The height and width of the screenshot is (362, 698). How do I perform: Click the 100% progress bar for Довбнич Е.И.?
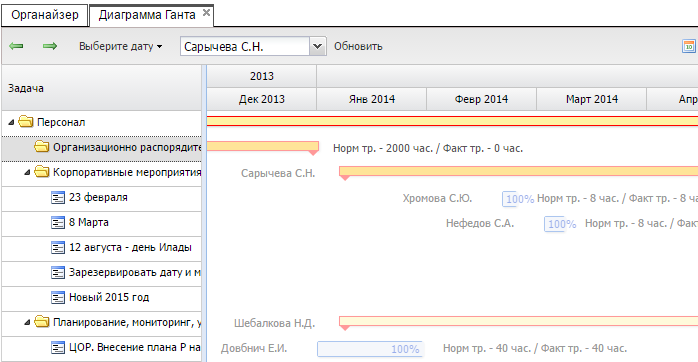pos(370,349)
